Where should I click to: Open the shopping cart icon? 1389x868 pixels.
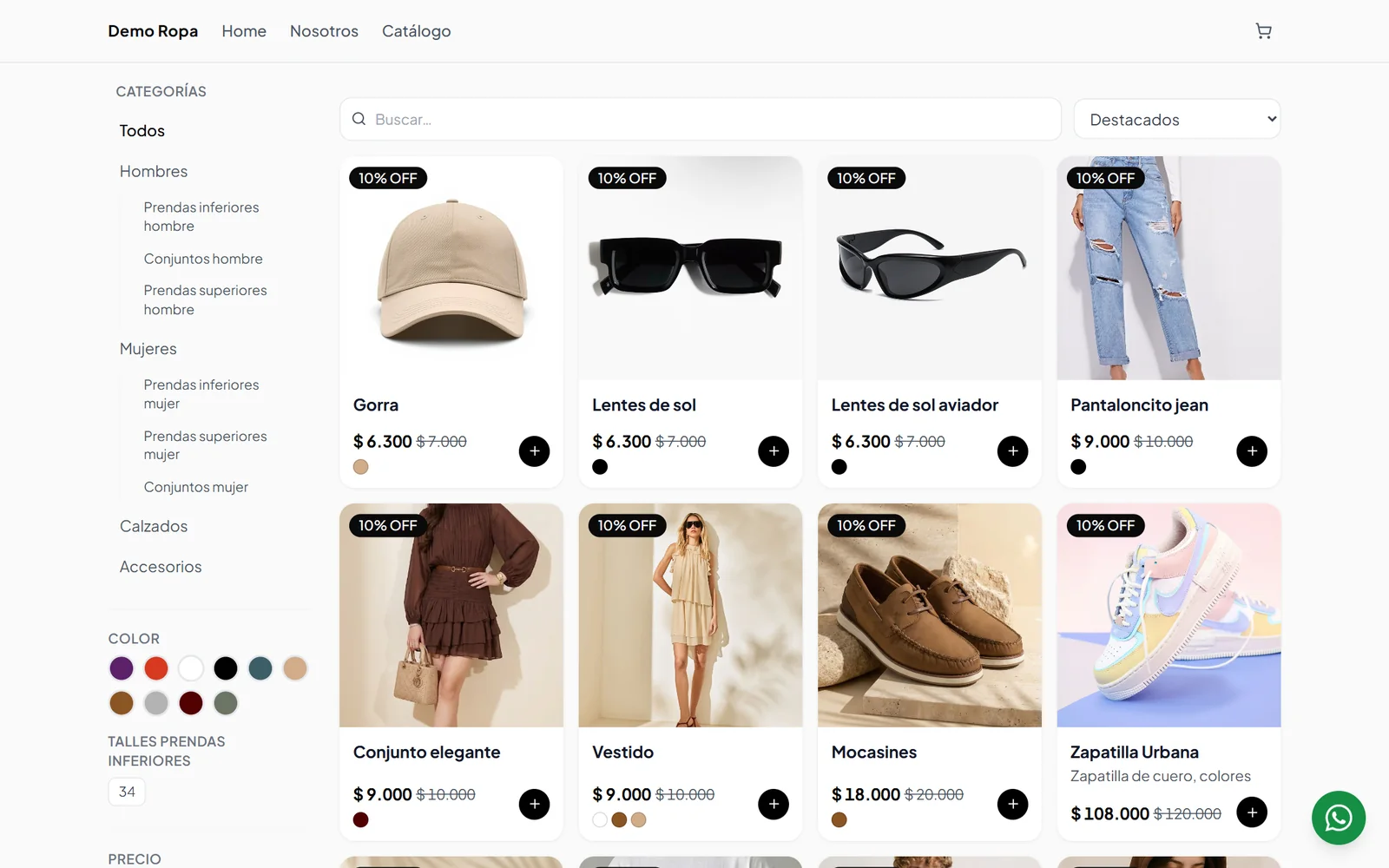(x=1263, y=31)
